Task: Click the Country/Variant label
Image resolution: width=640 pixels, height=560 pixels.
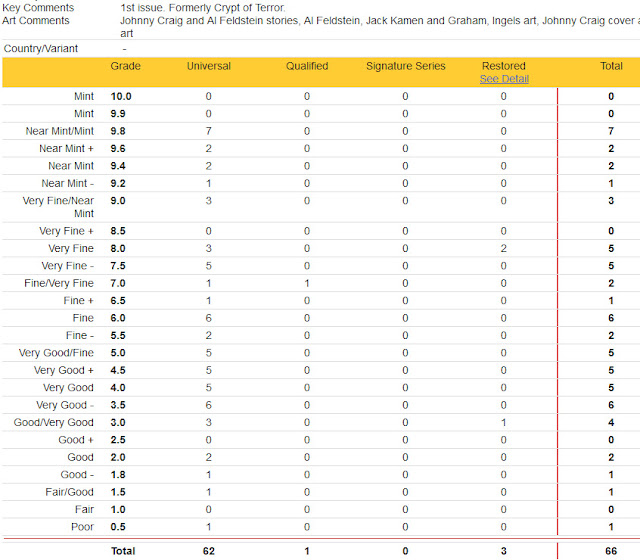Action: click(41, 49)
